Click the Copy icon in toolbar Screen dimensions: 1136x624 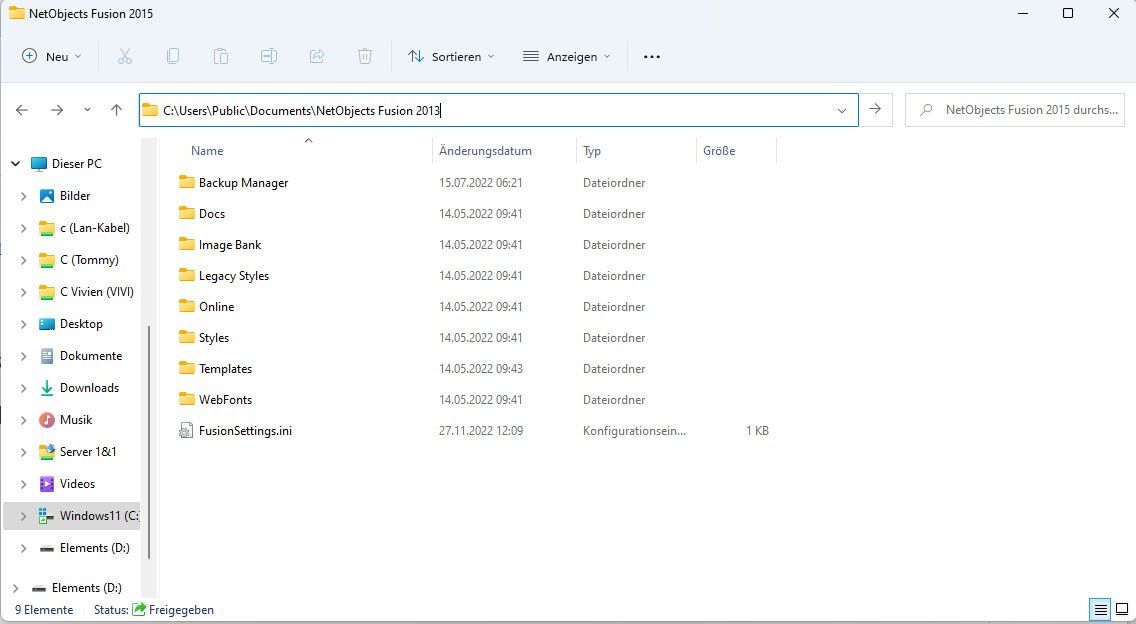(173, 57)
